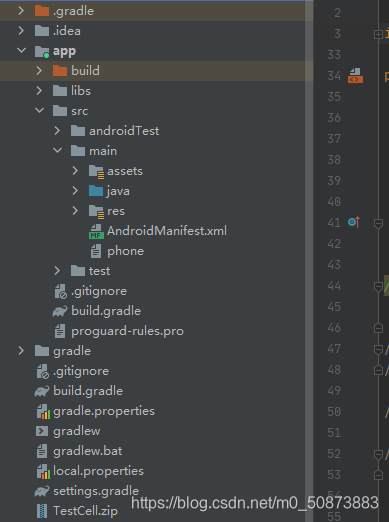
Task: Click the phone text file icon
Action: tap(96, 251)
